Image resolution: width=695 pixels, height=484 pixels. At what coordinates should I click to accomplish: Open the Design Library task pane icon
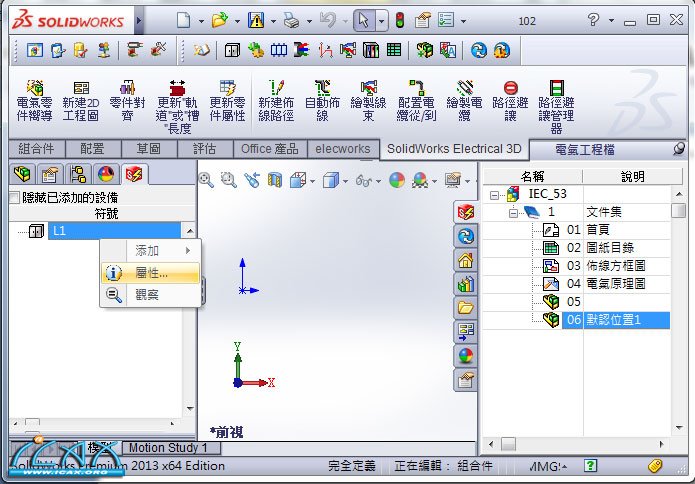pyautogui.click(x=465, y=284)
